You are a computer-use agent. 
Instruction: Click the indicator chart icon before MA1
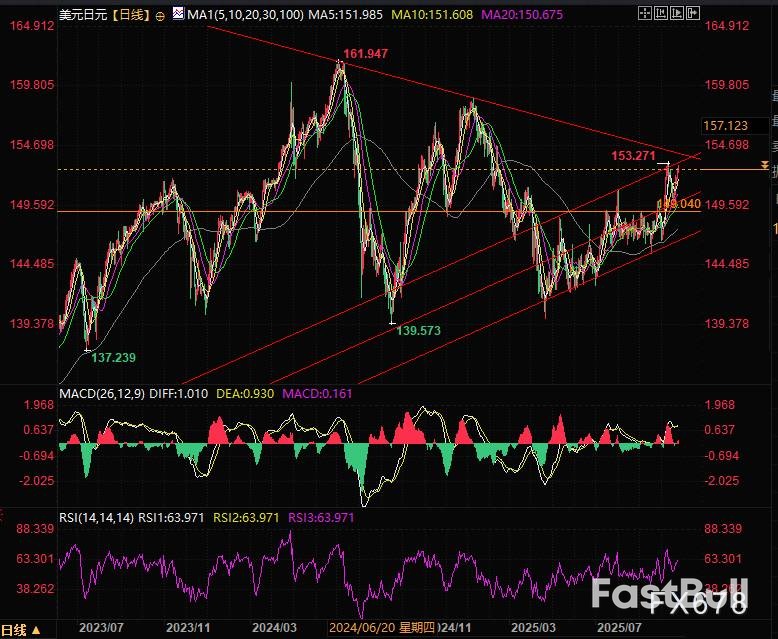(x=178, y=16)
